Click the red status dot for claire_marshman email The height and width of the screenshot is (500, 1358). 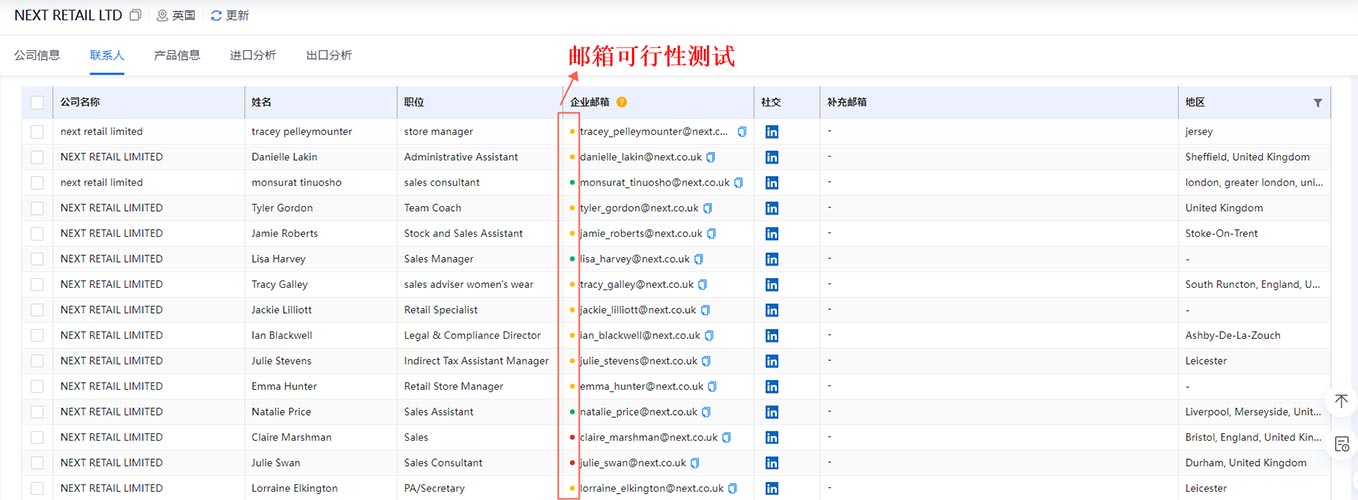(572, 437)
